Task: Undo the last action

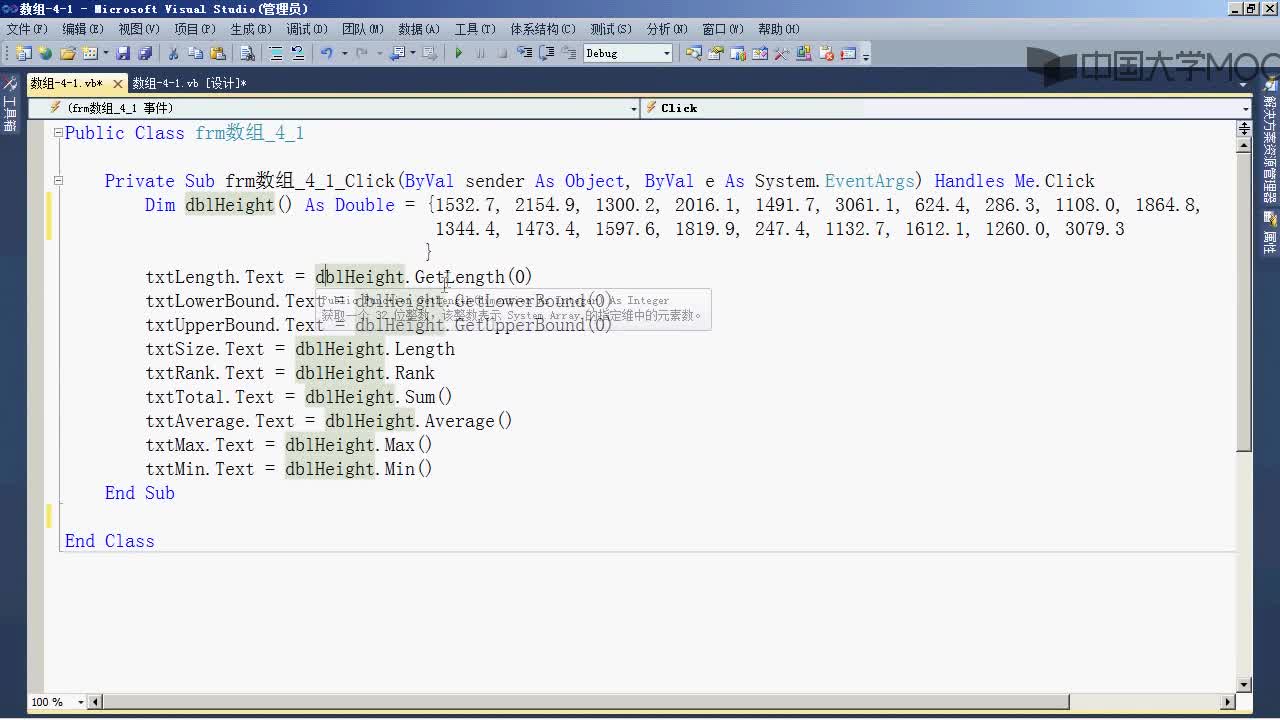Action: [x=326, y=53]
